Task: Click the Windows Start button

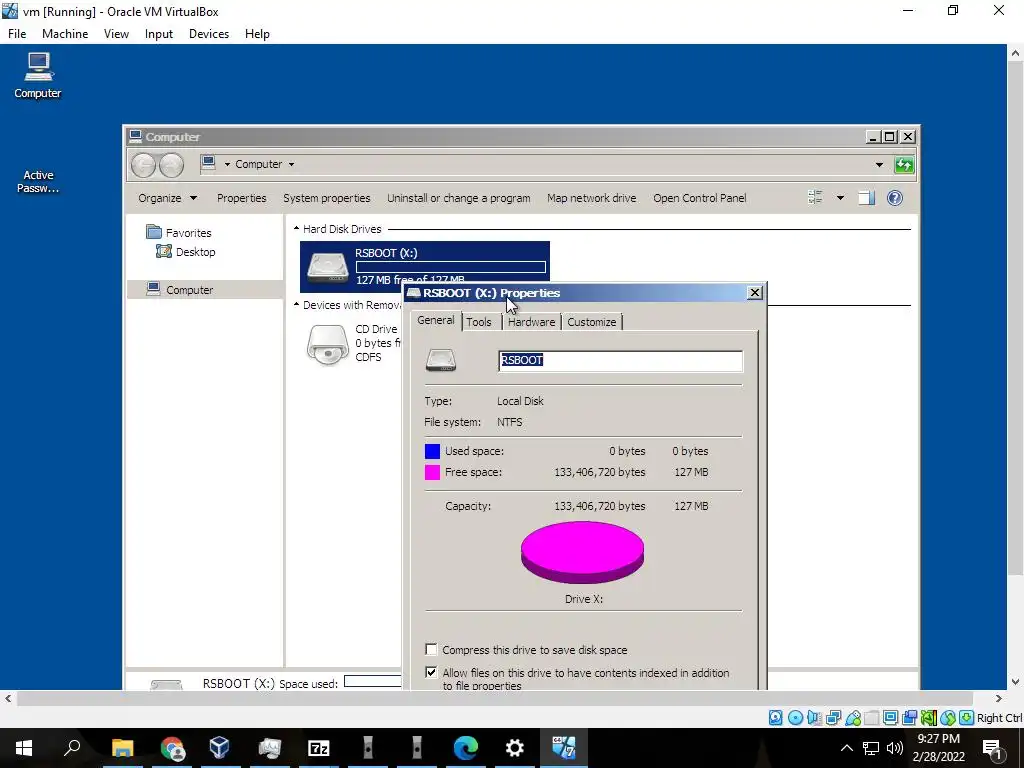Action: [x=24, y=748]
